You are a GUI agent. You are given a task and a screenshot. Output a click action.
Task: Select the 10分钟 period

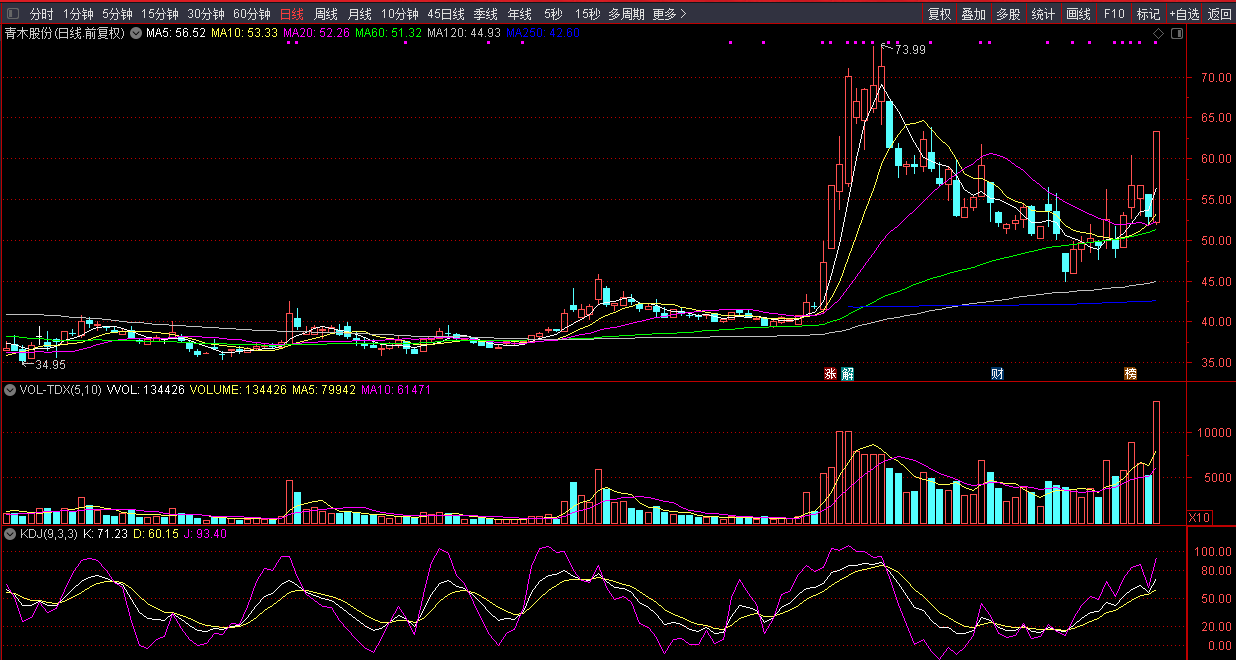(400, 14)
